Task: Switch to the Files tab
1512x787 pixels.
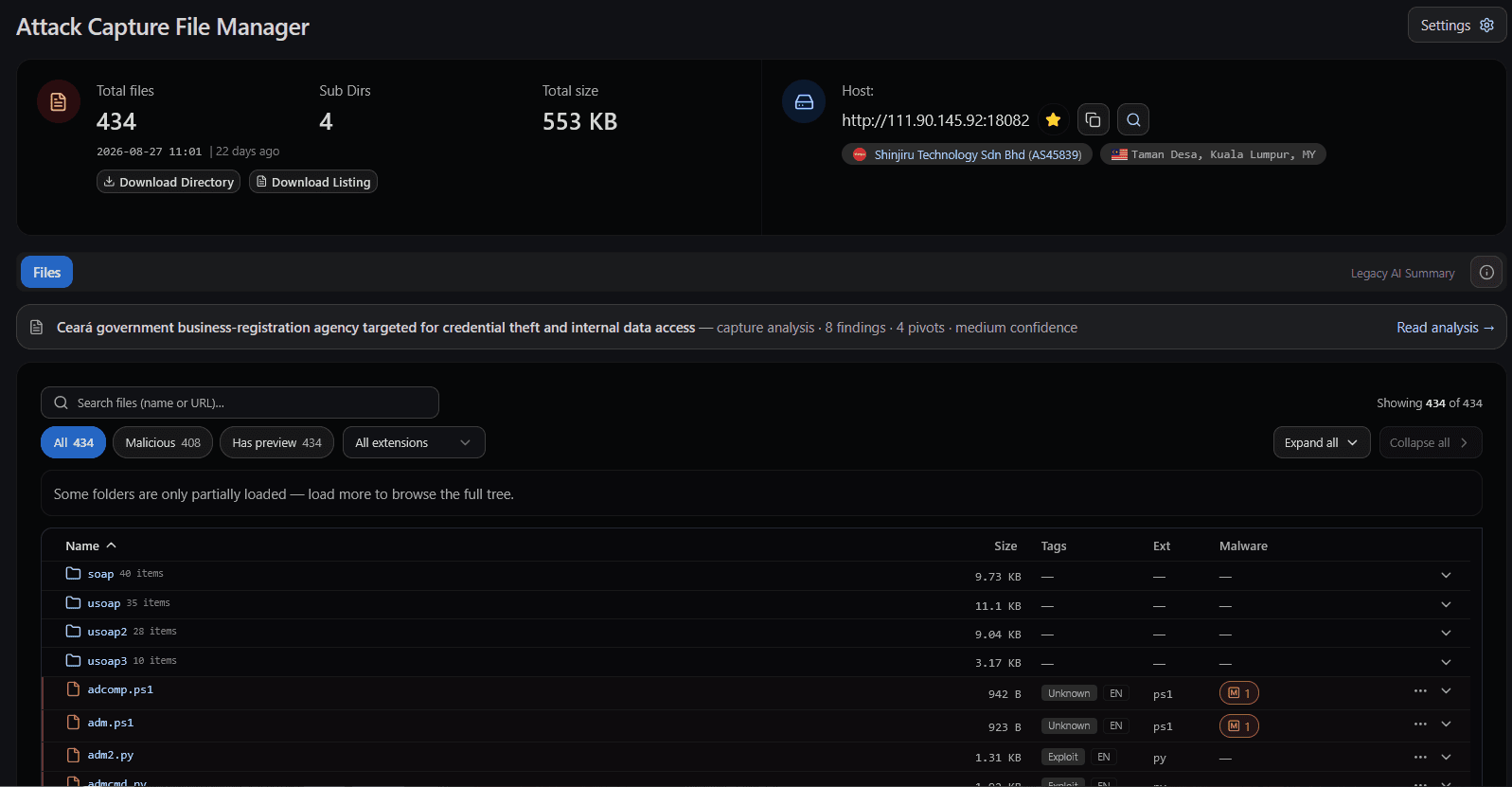Action: (x=46, y=272)
